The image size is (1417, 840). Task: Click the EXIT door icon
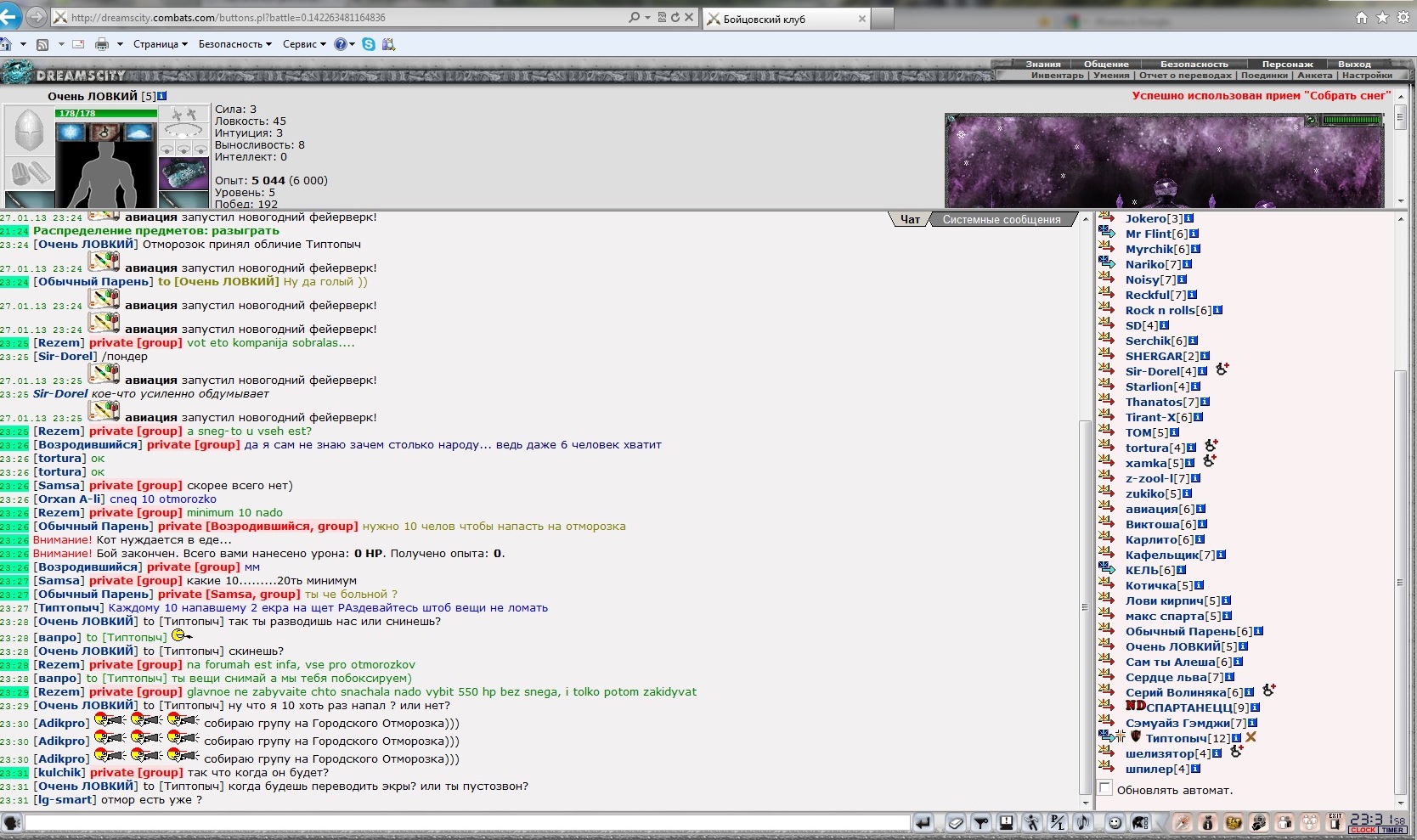pos(1335,822)
